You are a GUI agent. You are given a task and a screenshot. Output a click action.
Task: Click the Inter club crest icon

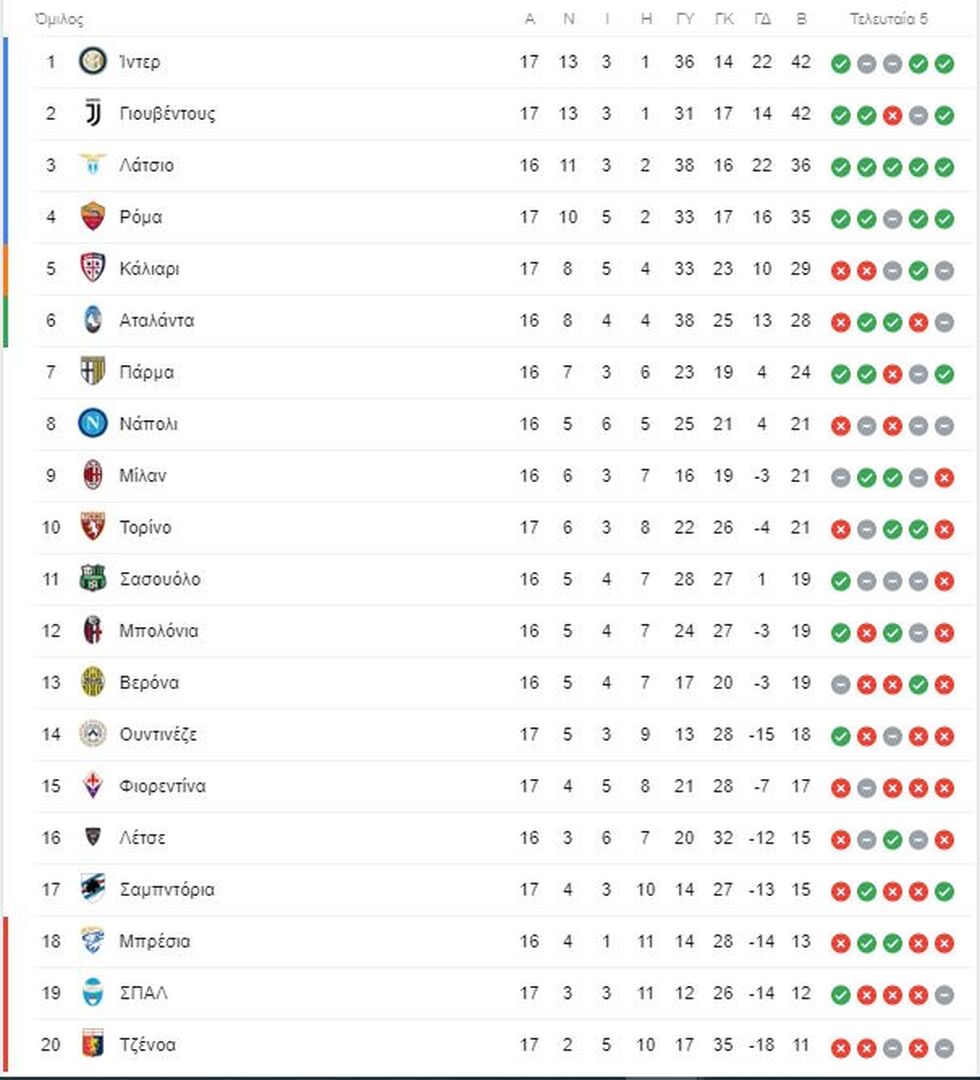92,62
